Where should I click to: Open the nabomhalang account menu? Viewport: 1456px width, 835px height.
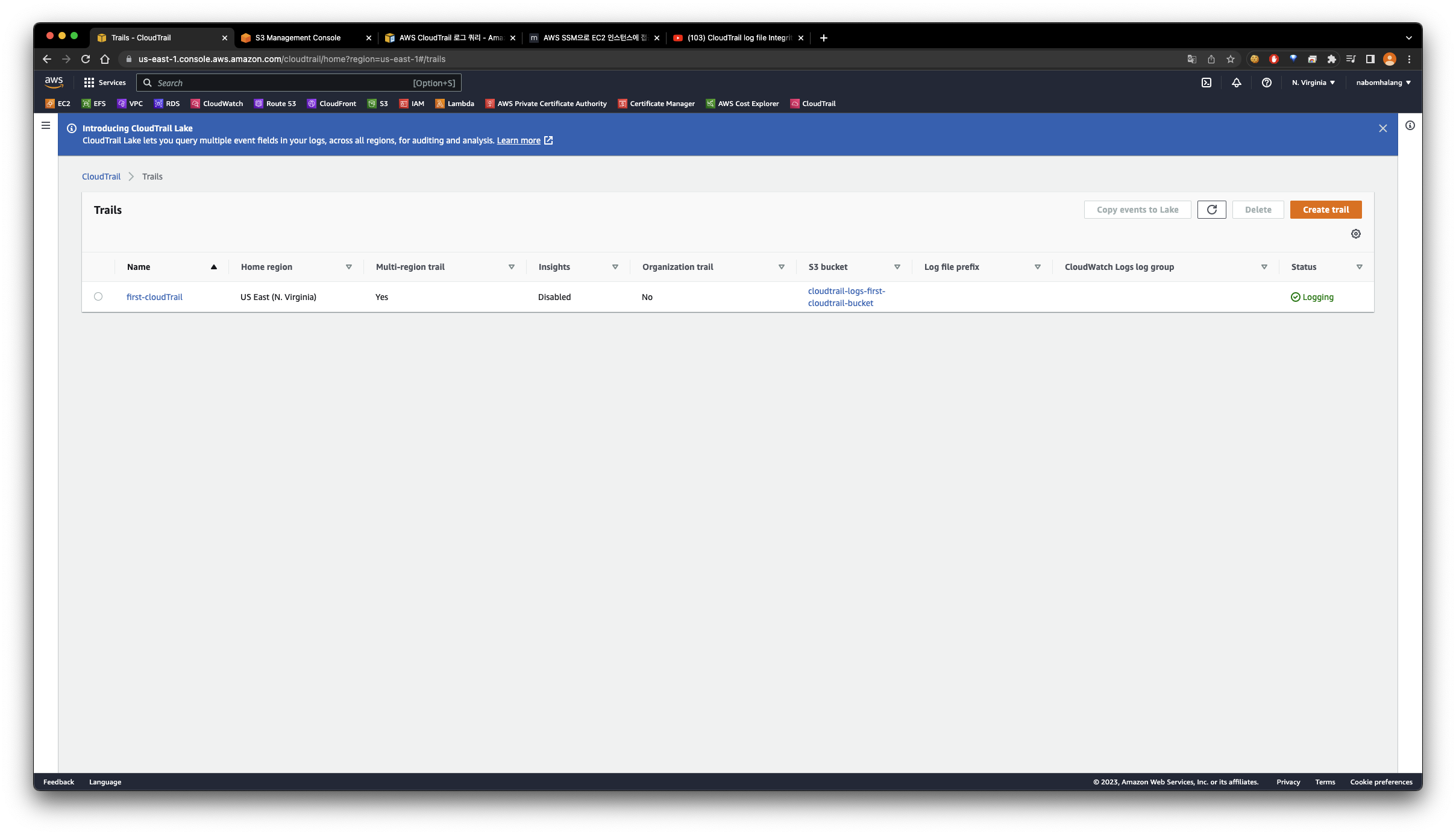[x=1384, y=83]
